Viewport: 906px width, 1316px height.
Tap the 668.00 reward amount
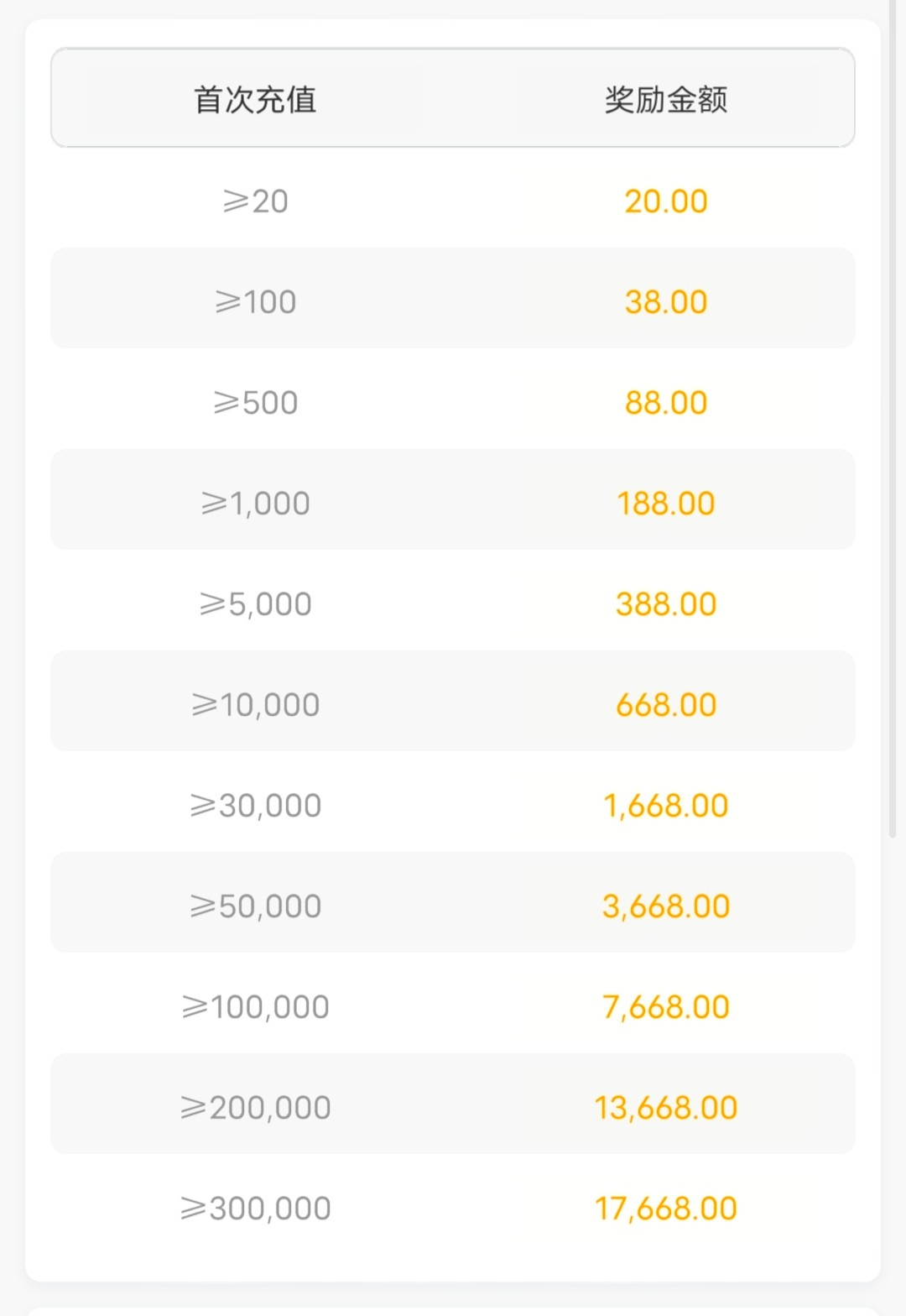click(666, 705)
